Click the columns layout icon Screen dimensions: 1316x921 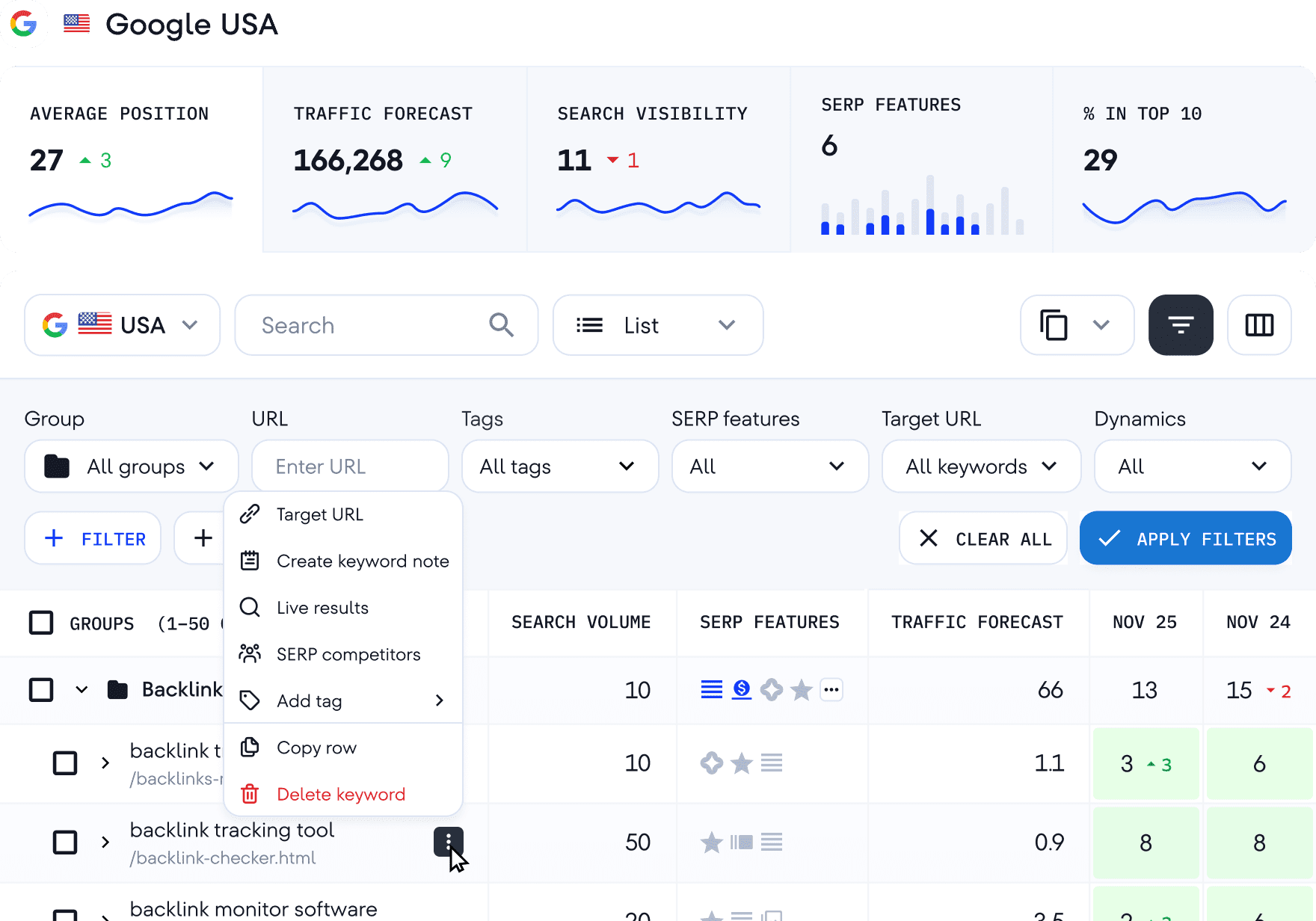click(x=1259, y=324)
